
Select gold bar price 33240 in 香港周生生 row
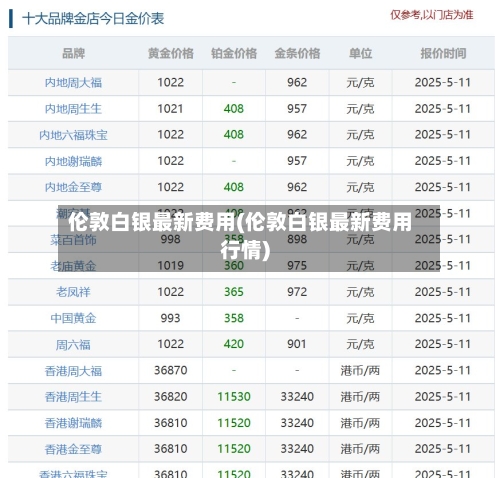(x=297, y=396)
